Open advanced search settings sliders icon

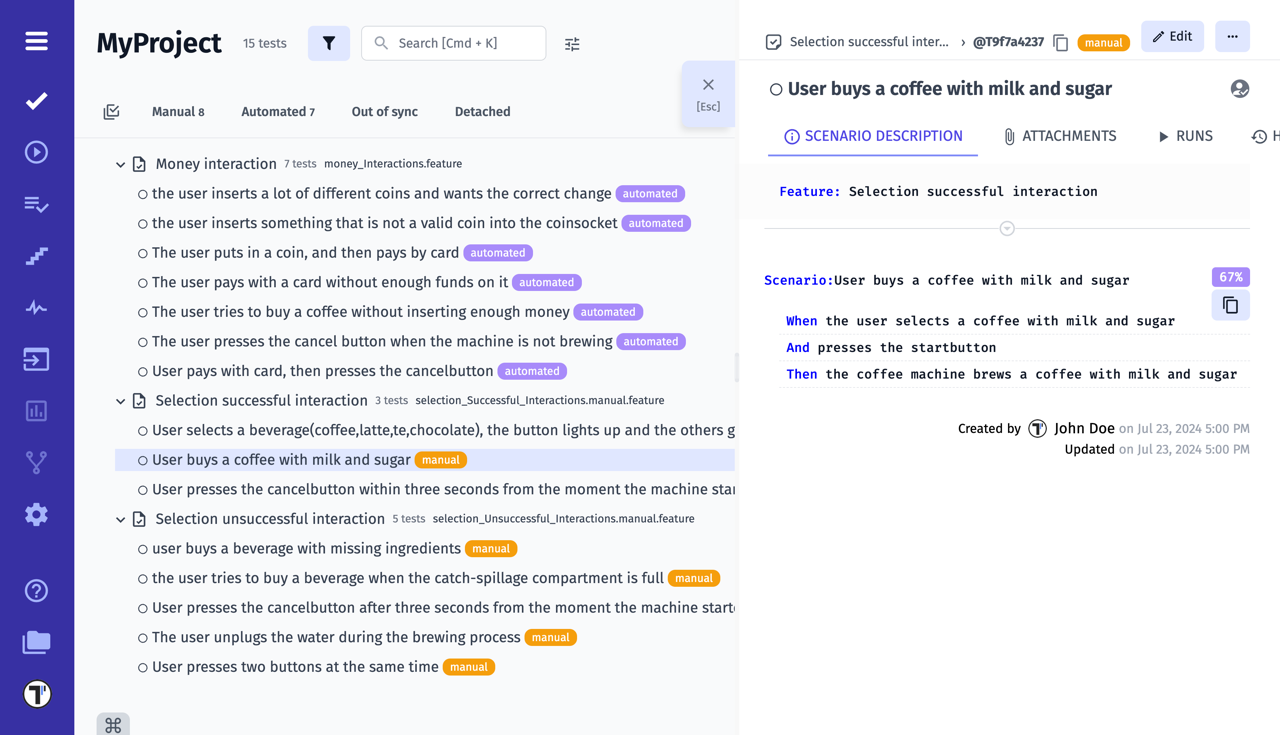coord(571,43)
